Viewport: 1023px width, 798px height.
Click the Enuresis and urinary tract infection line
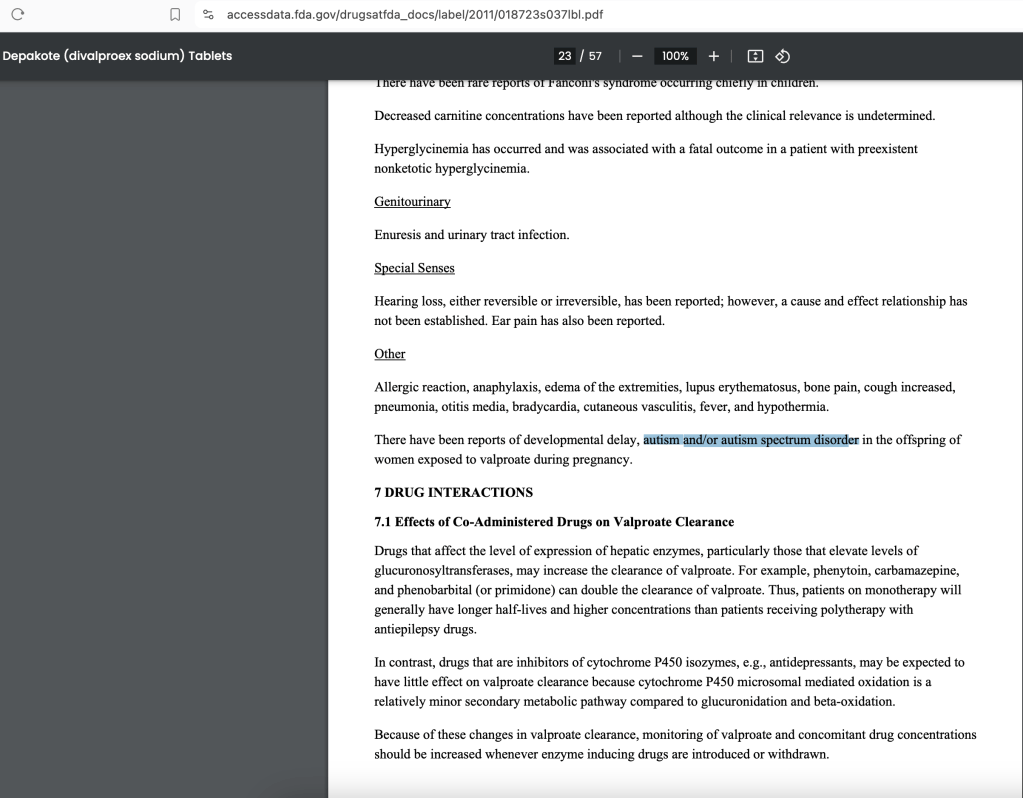tap(471, 235)
